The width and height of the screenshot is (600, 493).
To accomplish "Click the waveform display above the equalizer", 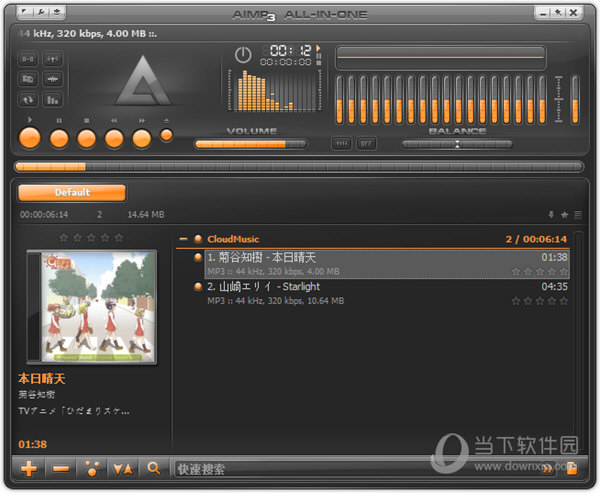I will coord(441,58).
